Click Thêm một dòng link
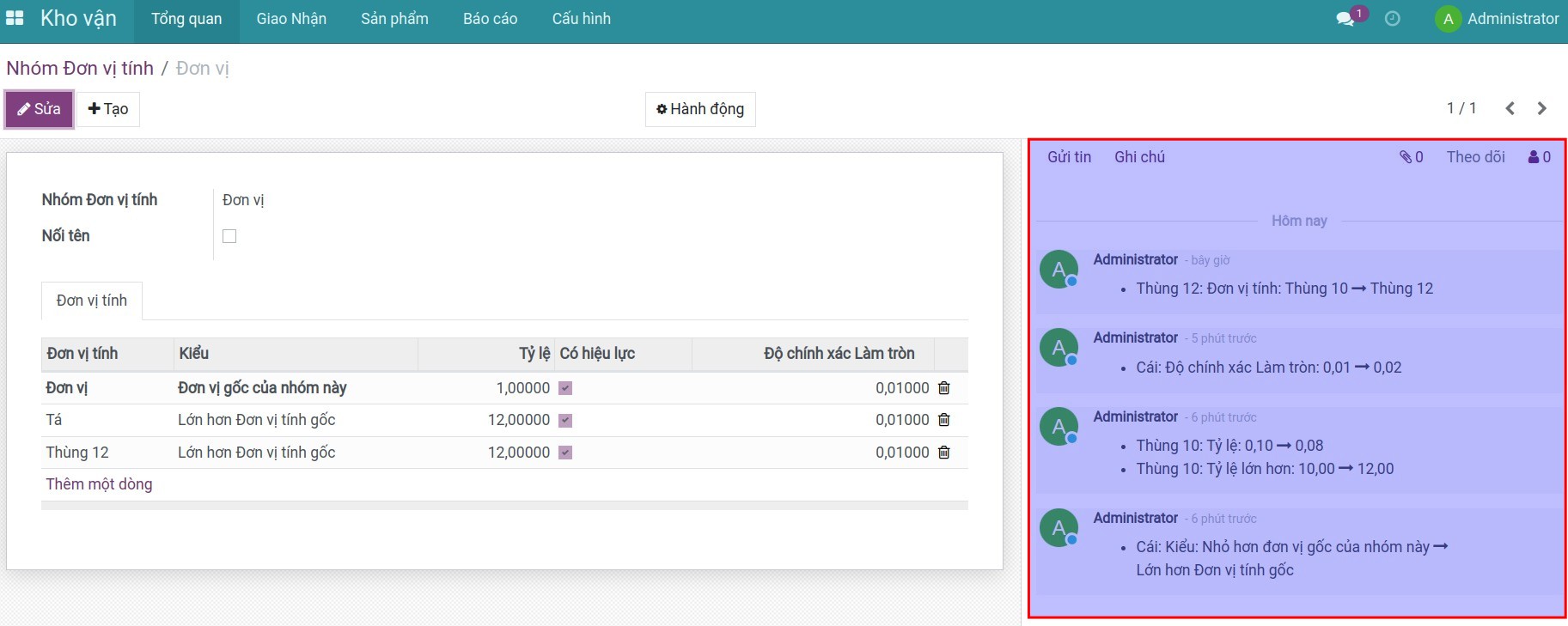 coord(99,484)
